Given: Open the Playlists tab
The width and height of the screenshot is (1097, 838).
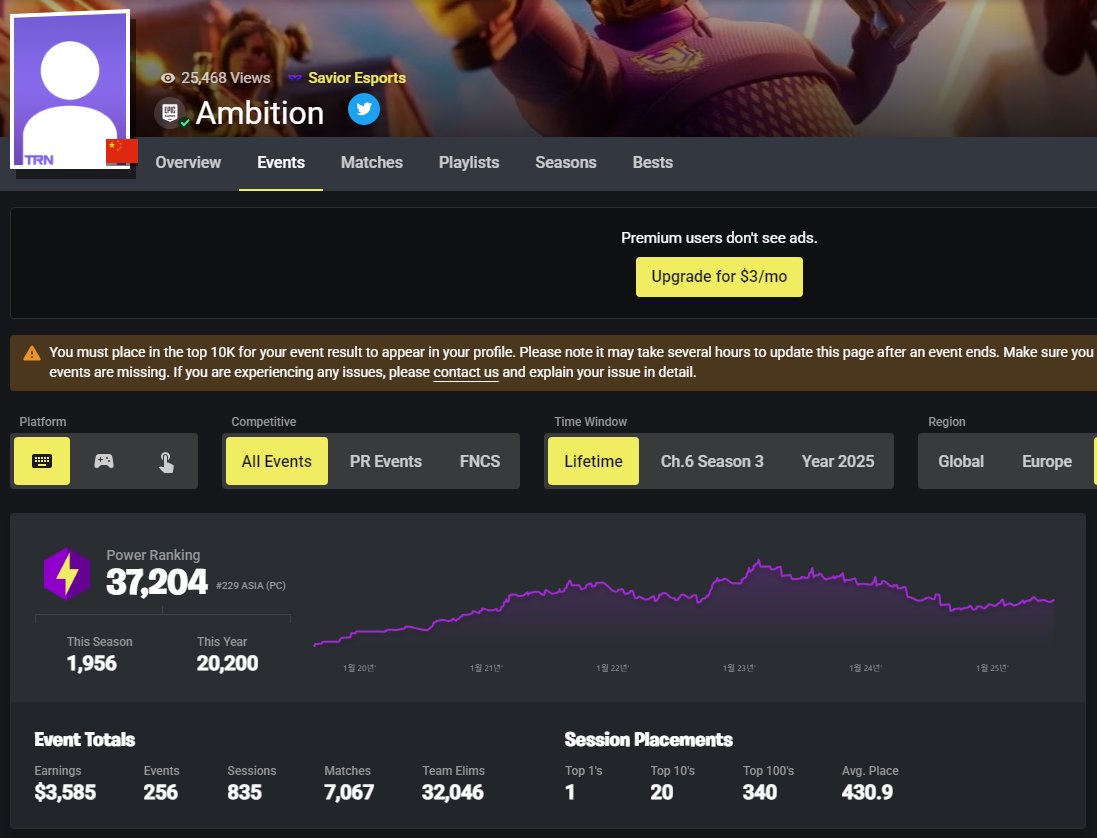Looking at the screenshot, I should tap(469, 162).
